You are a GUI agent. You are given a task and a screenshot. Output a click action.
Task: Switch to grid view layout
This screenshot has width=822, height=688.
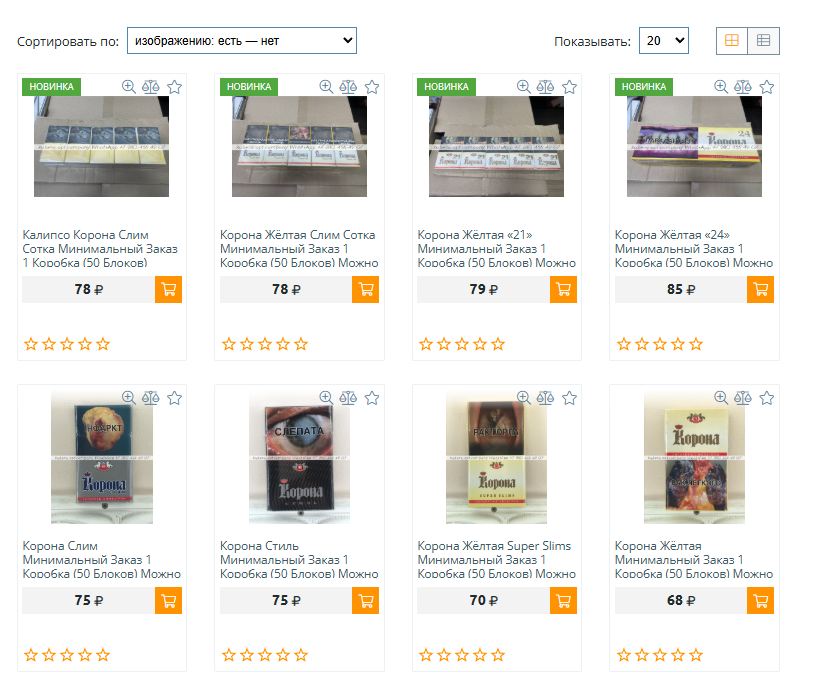(x=732, y=40)
